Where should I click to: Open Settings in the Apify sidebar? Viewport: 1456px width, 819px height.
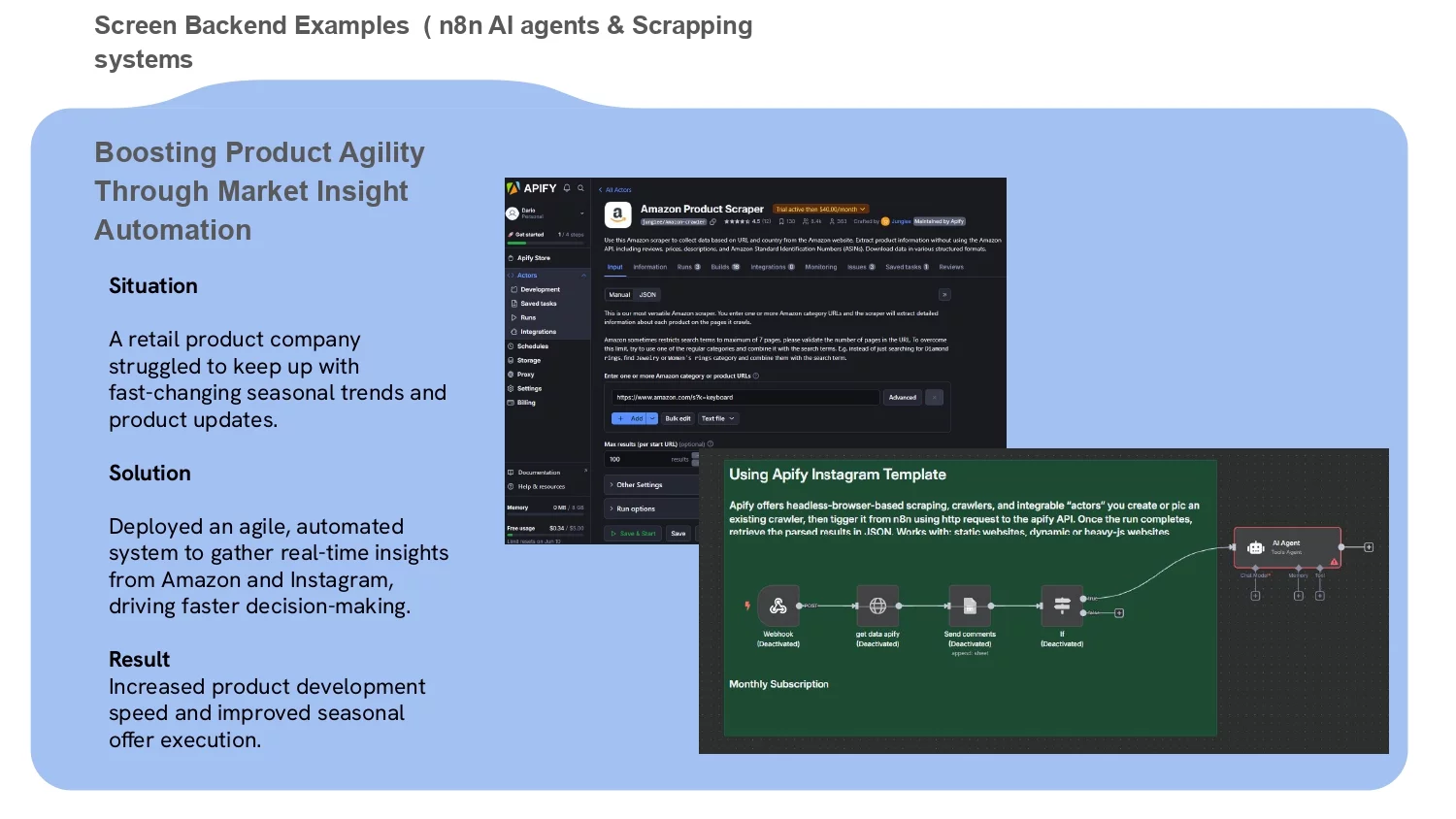(525, 388)
